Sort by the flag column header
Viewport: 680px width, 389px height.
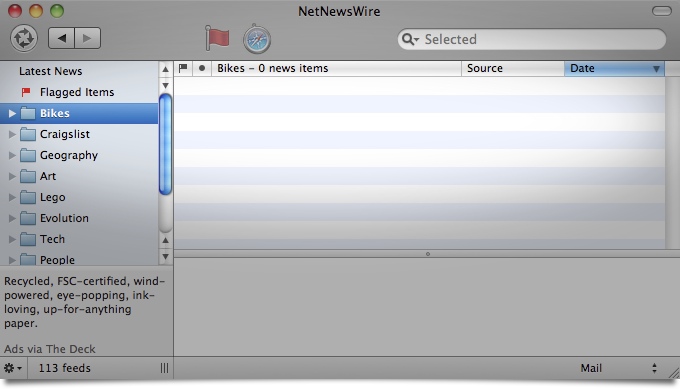pyautogui.click(x=183, y=68)
